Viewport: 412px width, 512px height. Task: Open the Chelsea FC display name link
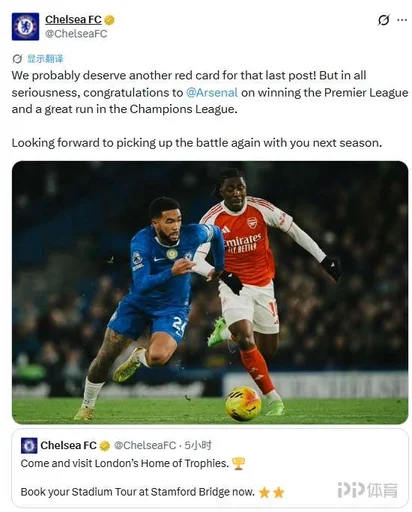tap(73, 20)
